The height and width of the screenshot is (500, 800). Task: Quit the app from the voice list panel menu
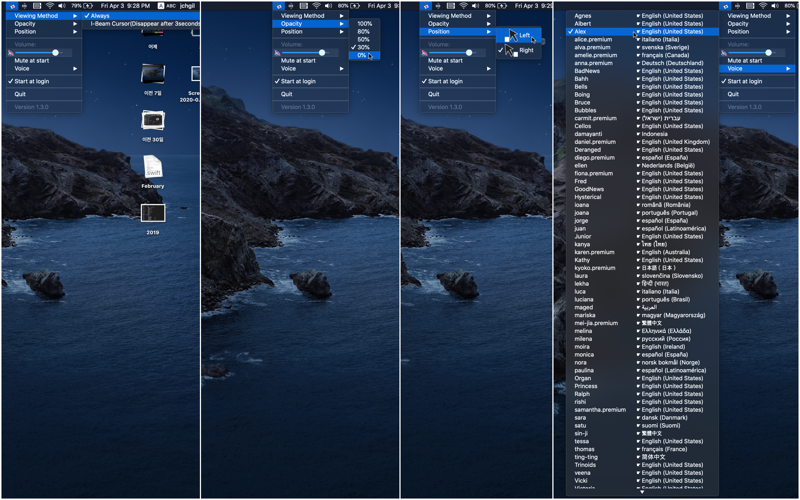click(757, 94)
